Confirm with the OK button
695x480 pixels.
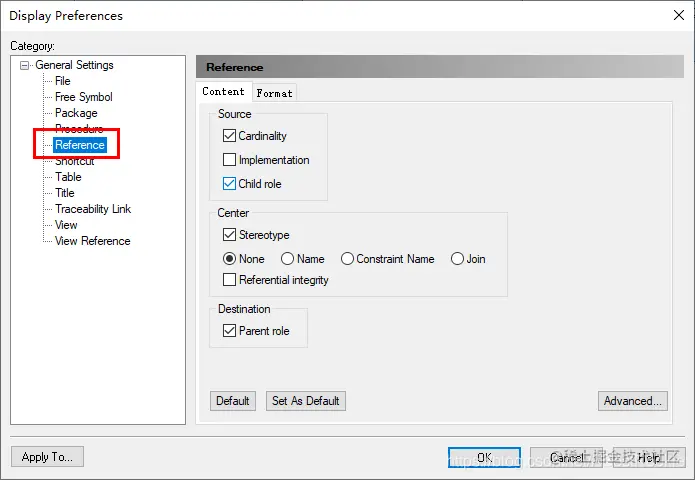484,457
